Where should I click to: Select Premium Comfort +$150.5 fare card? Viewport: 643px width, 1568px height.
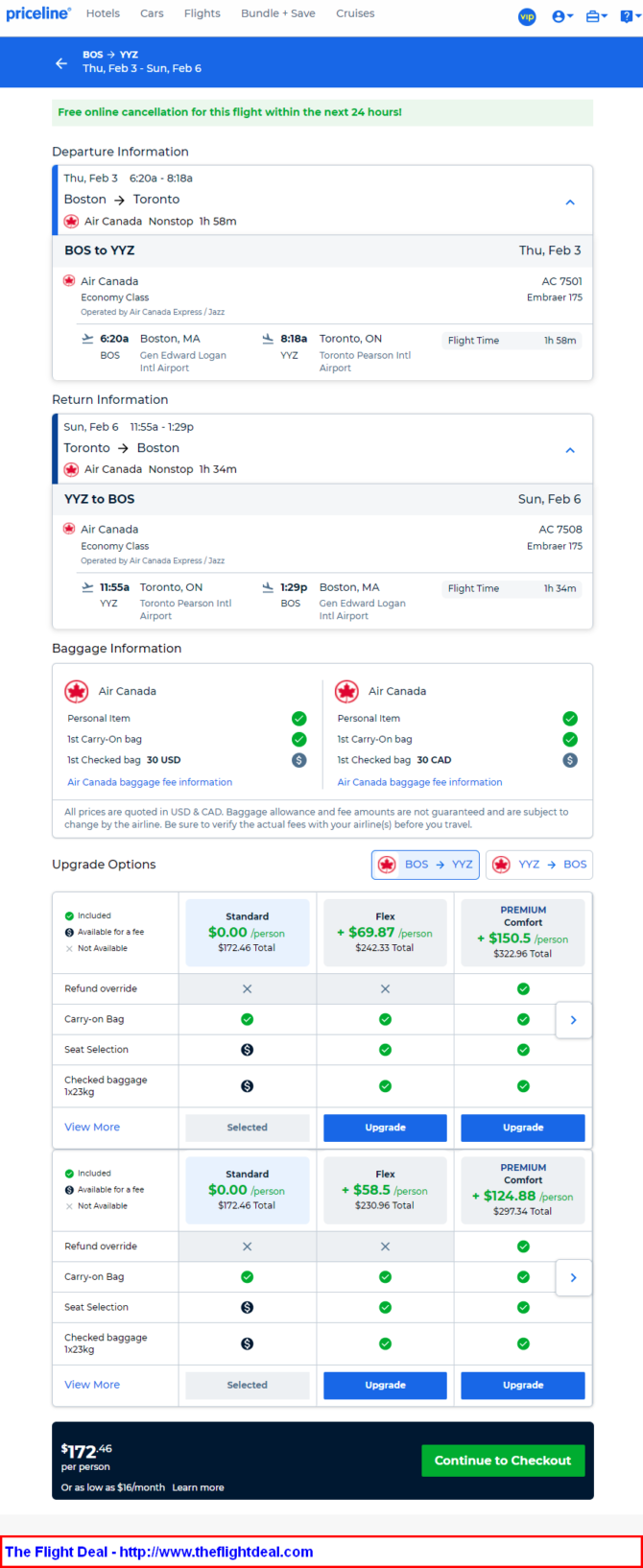[523, 932]
